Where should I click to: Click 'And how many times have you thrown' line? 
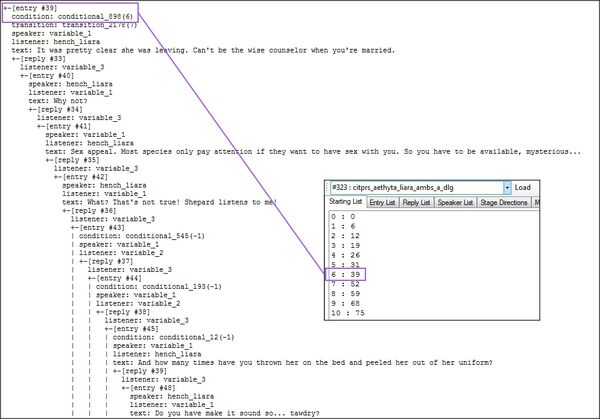(302, 362)
